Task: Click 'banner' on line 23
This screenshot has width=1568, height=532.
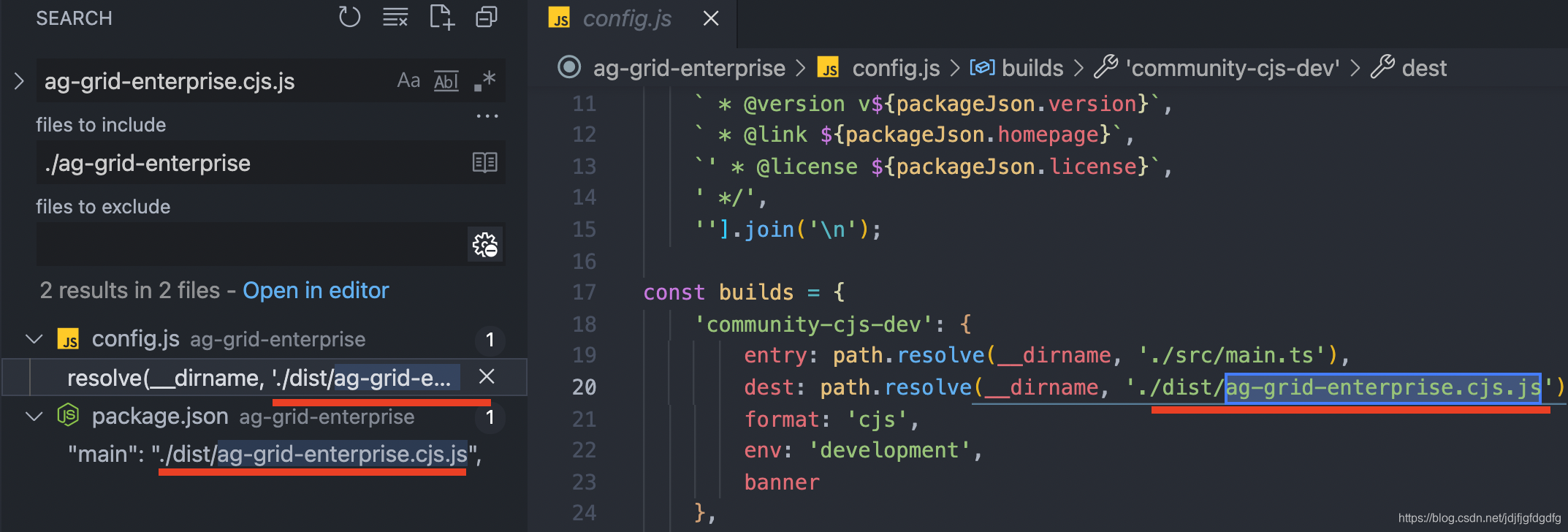Action: point(782,482)
